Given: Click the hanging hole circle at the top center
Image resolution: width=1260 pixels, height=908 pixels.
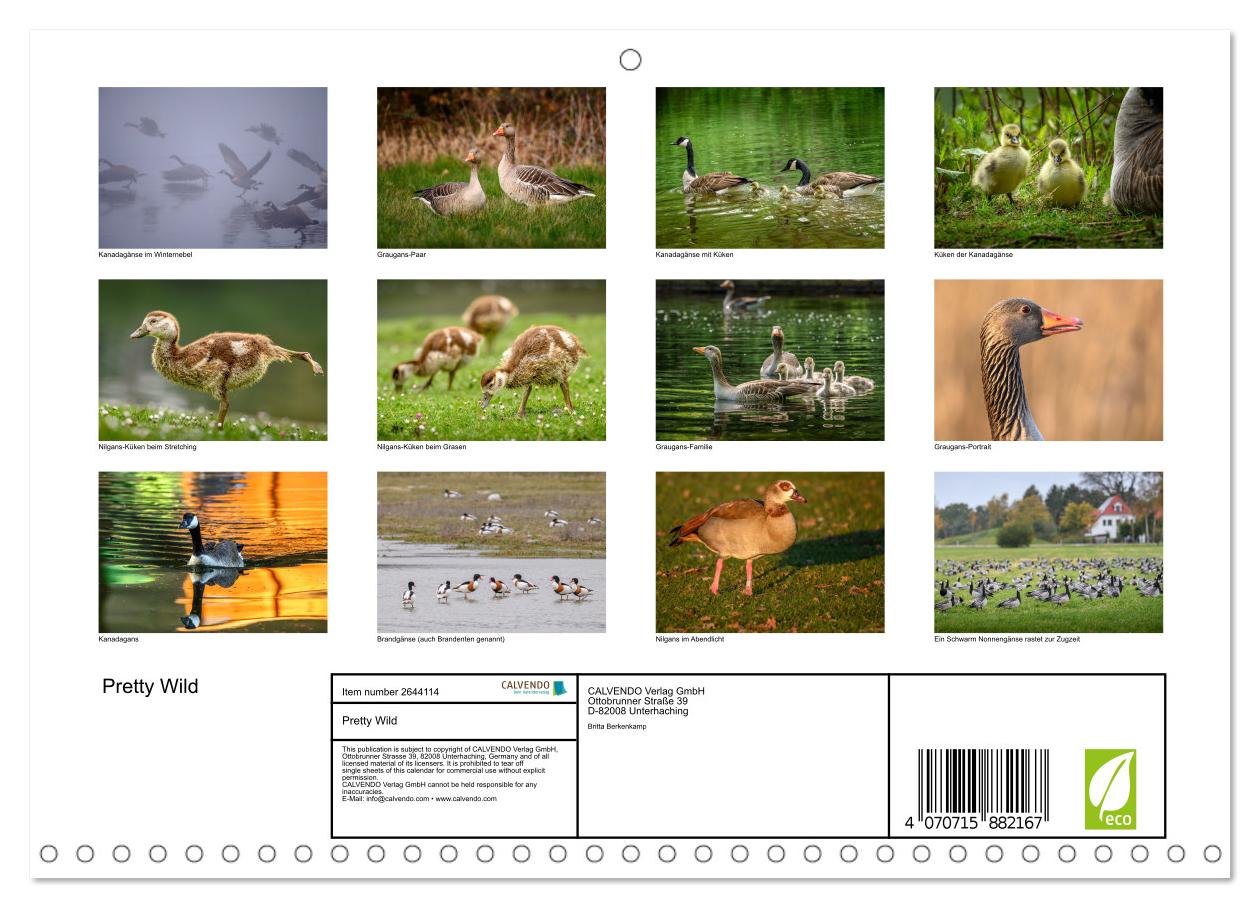Looking at the screenshot, I should click(x=630, y=60).
